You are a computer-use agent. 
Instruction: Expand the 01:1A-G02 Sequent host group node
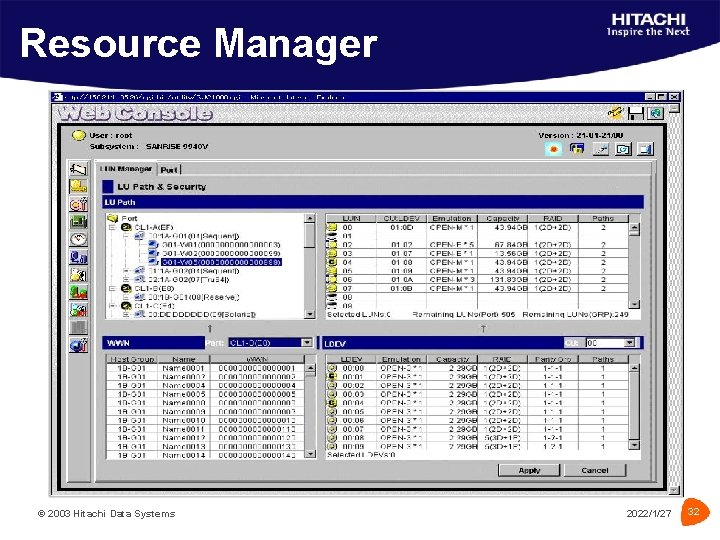click(x=126, y=271)
